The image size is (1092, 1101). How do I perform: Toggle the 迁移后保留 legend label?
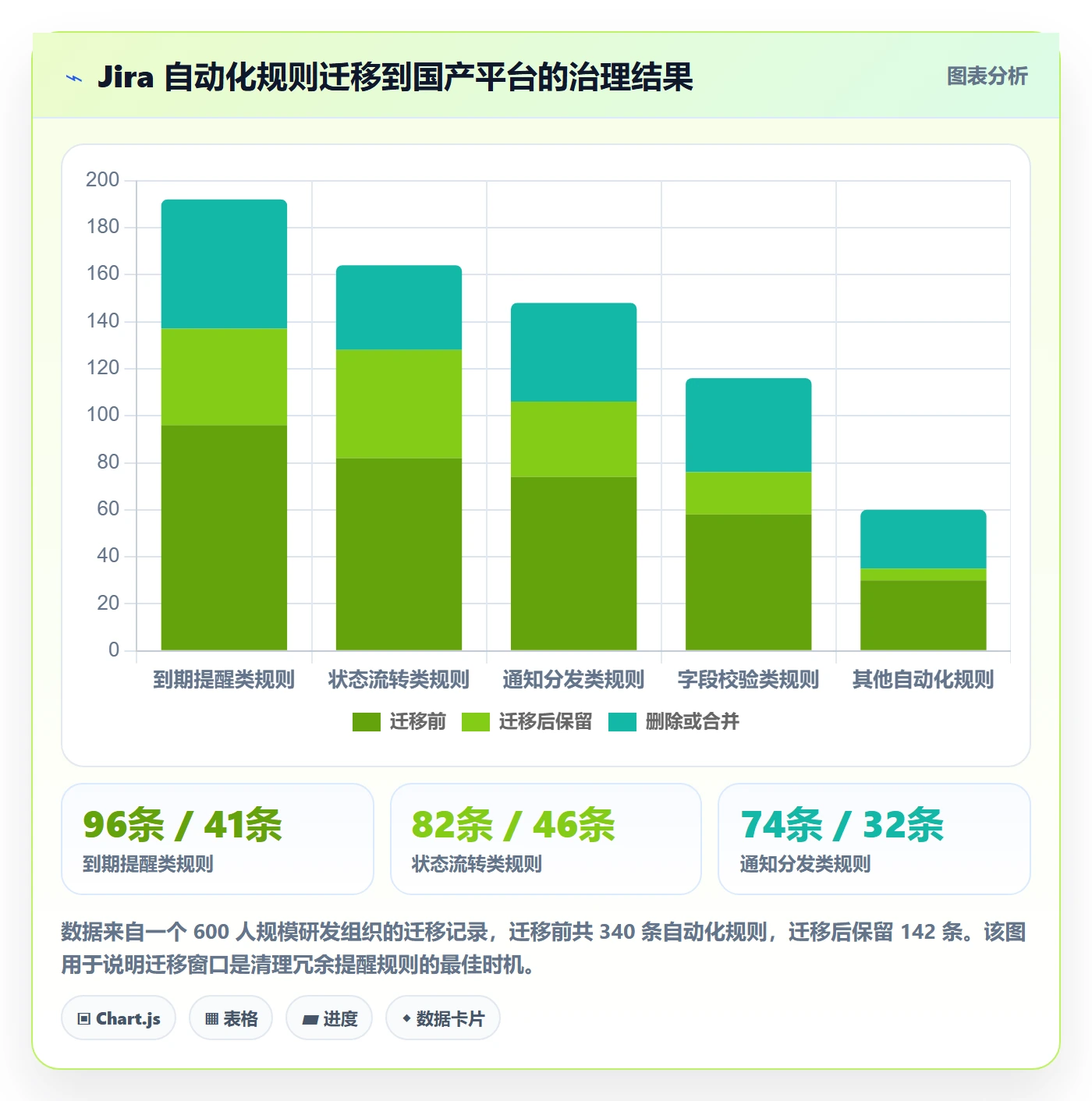pyautogui.click(x=546, y=722)
